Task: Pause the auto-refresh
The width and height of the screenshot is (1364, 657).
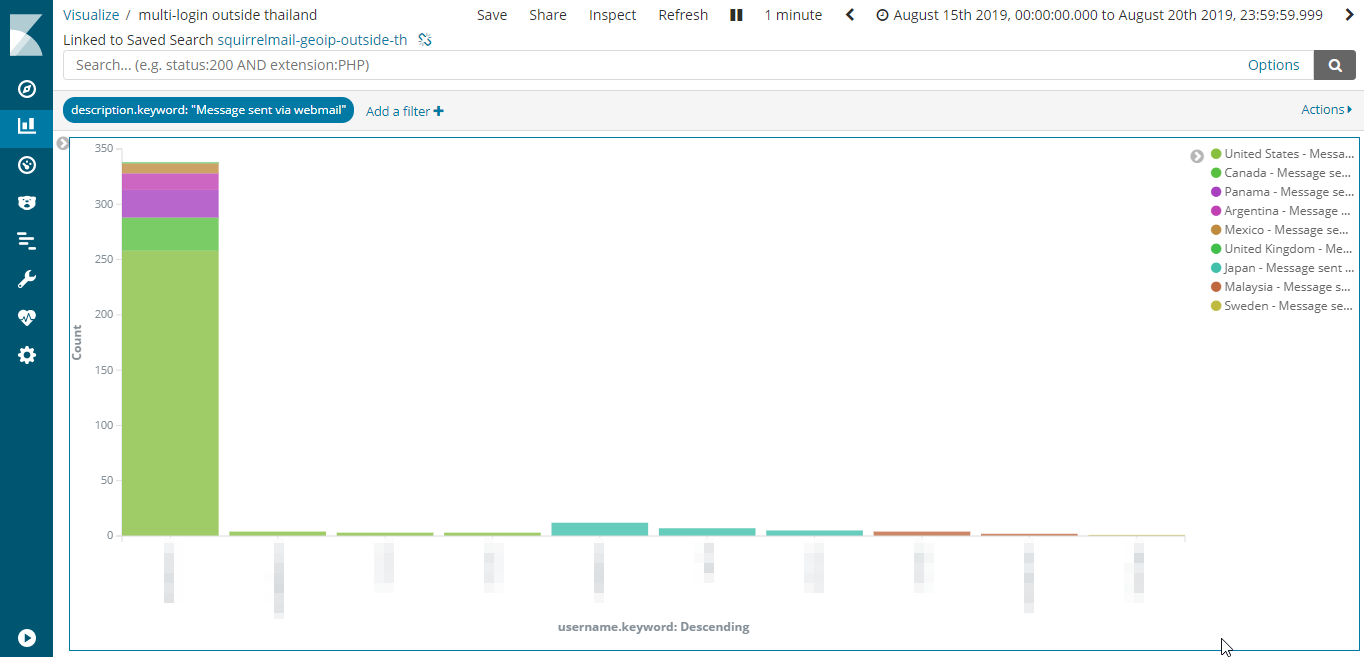Action: click(x=736, y=15)
